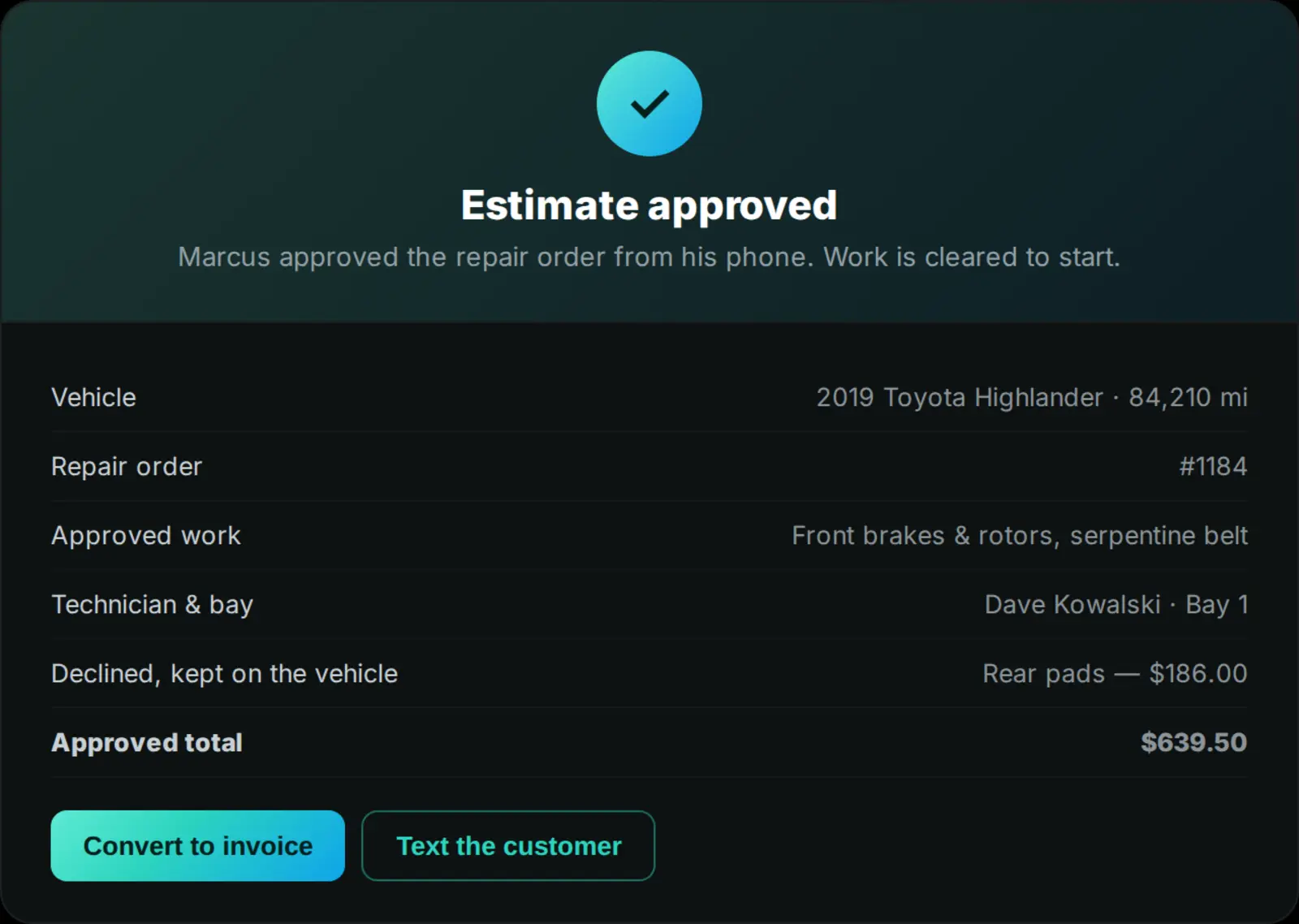The width and height of the screenshot is (1299, 924).
Task: Click the checkmark success icon
Action: tap(649, 104)
